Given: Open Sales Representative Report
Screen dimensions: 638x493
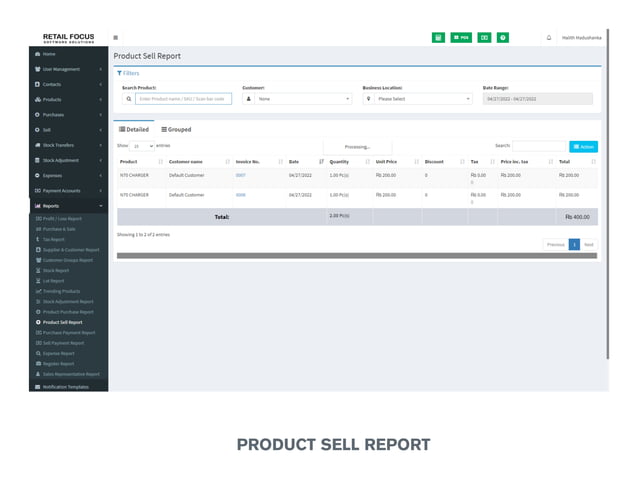Looking at the screenshot, I should (68, 374).
